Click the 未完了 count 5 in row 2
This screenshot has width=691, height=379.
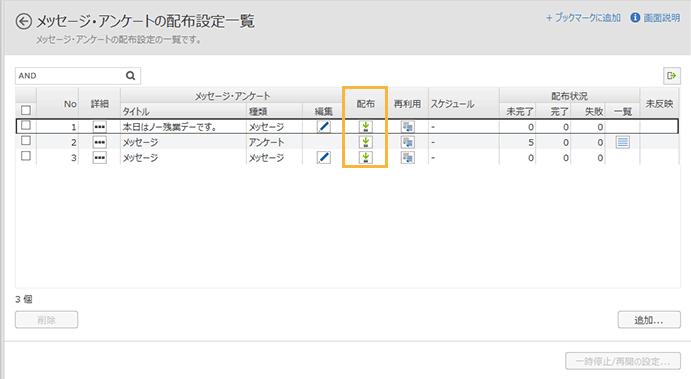pos(531,142)
